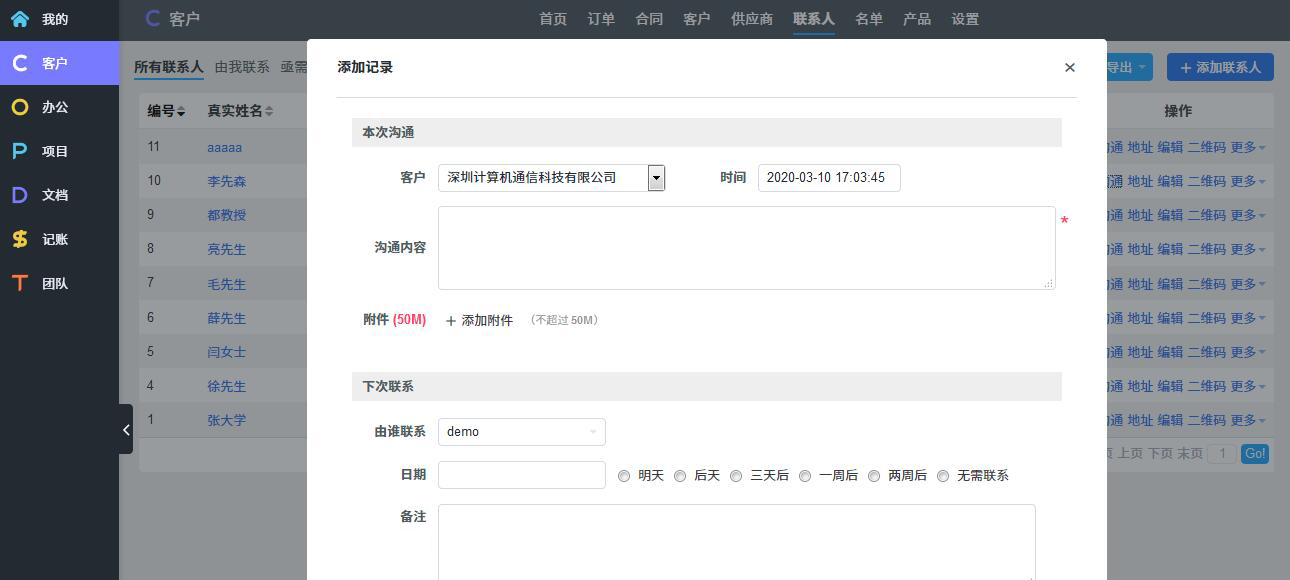Close the 添加记录 dialog with the X
Screen dimensions: 1290x580
pos(1070,68)
